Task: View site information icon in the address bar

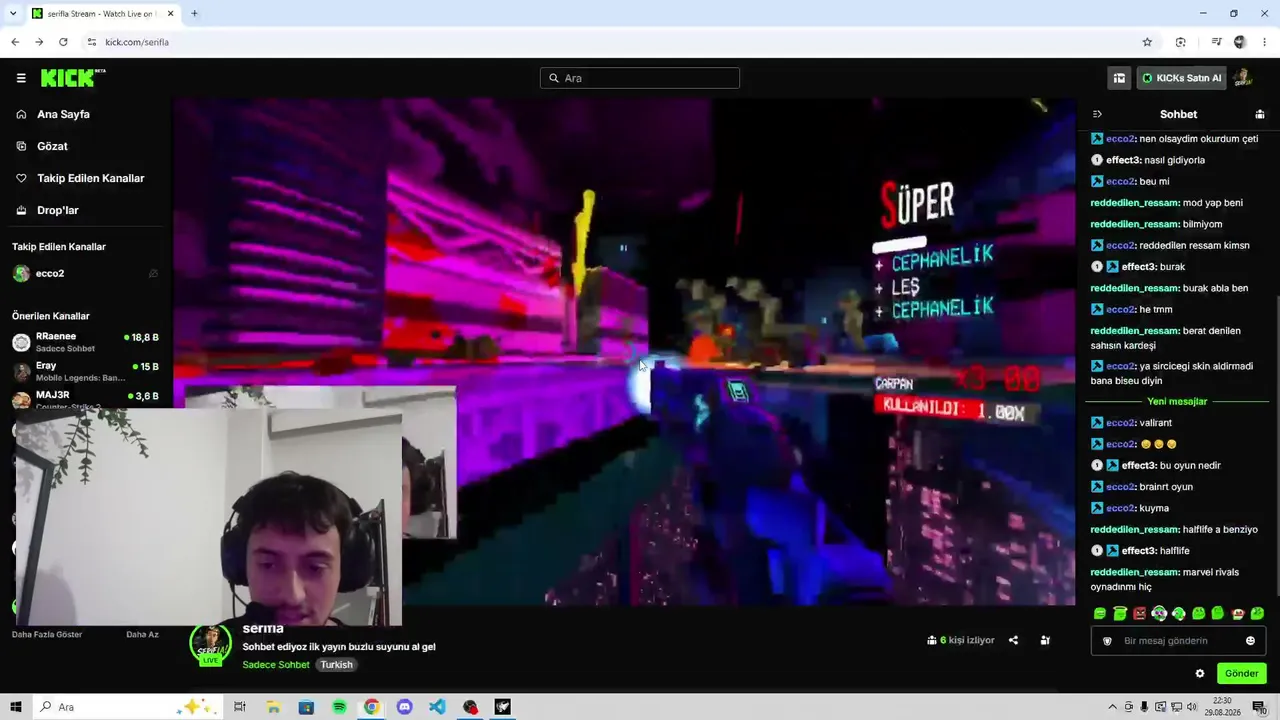Action: click(92, 42)
